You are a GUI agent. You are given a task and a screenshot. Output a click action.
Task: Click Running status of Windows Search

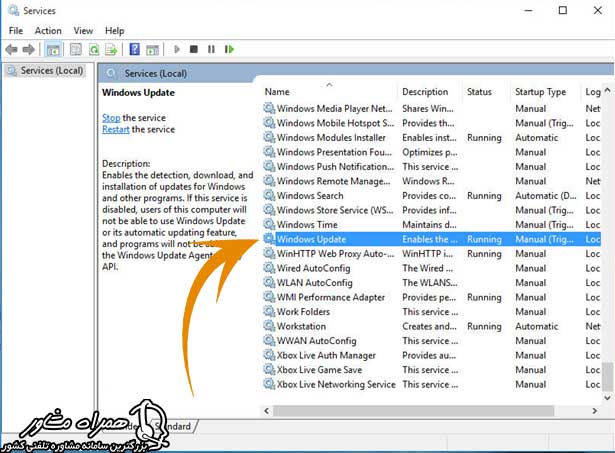tap(484, 195)
